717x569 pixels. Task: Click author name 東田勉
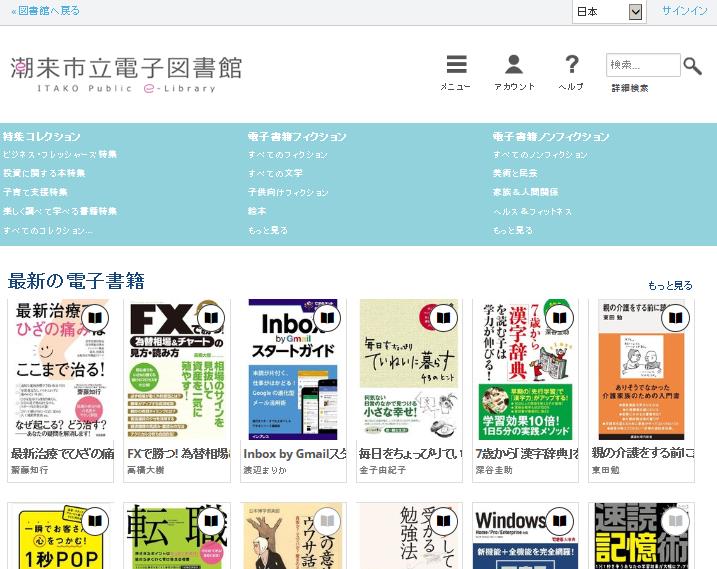tap(605, 470)
